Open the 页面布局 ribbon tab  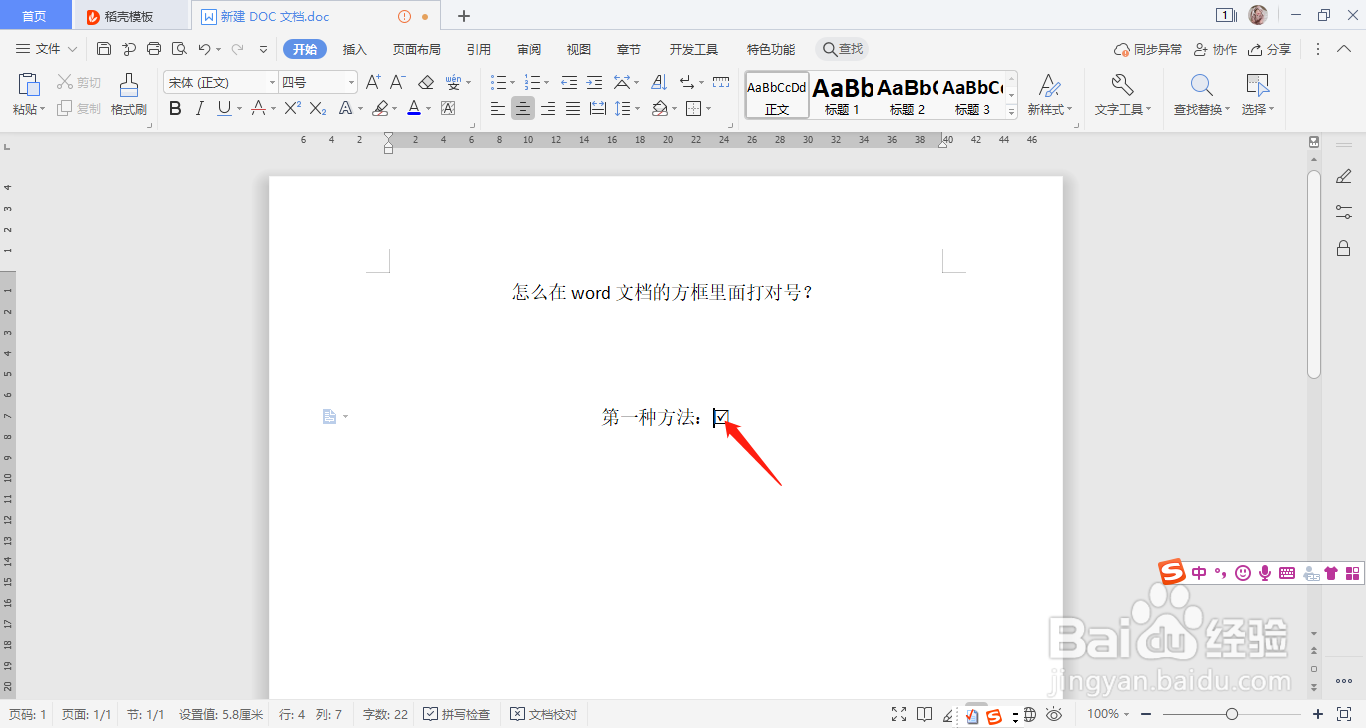(417, 48)
